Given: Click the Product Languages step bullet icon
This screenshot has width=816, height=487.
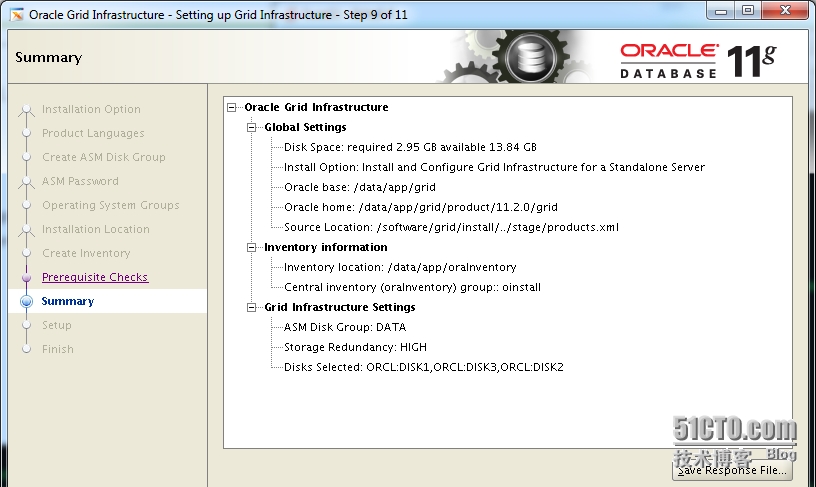Looking at the screenshot, I should (x=27, y=133).
